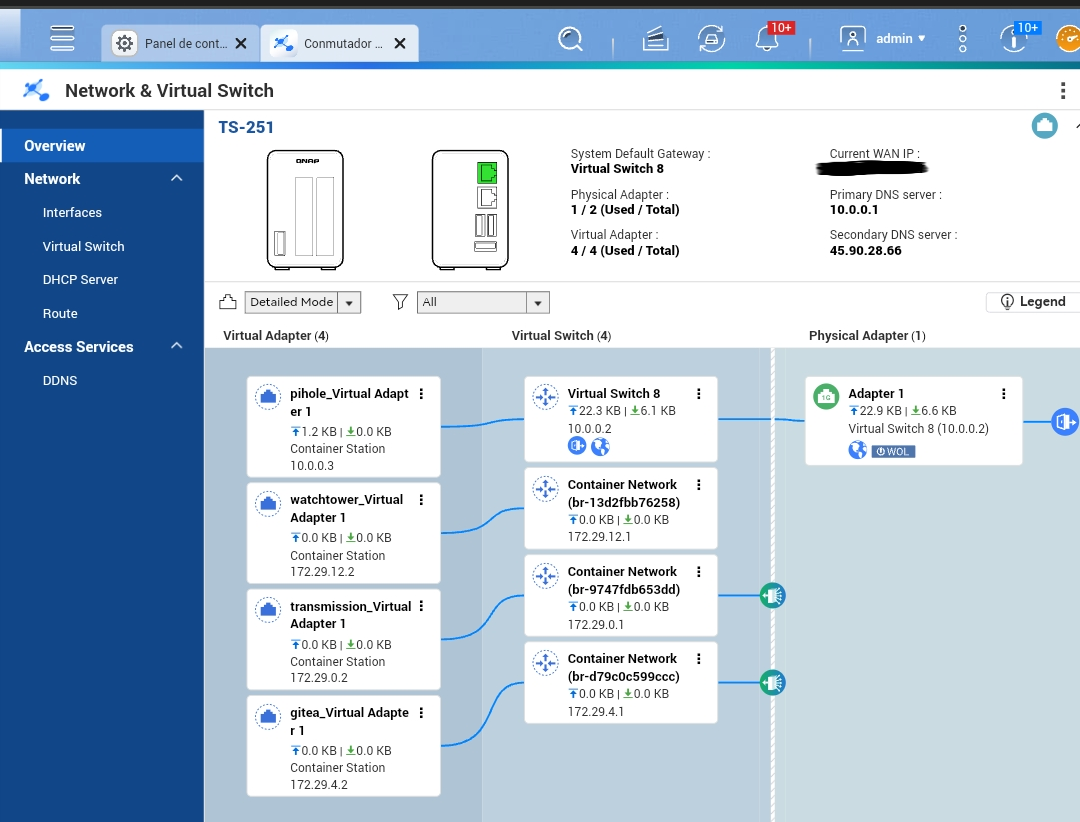Click the gateway icon right of Adapter 1
Screen dimensions: 1080x822
[1064, 422]
